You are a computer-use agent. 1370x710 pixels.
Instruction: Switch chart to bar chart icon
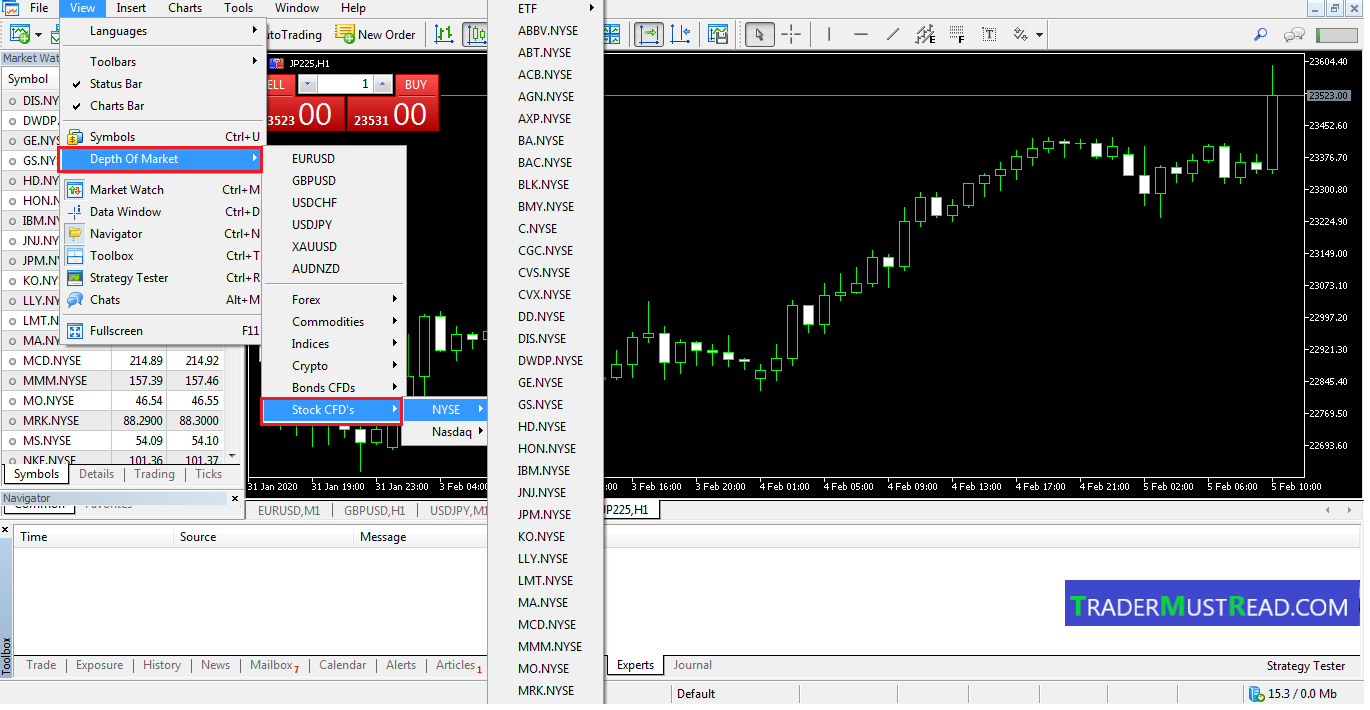(x=444, y=35)
